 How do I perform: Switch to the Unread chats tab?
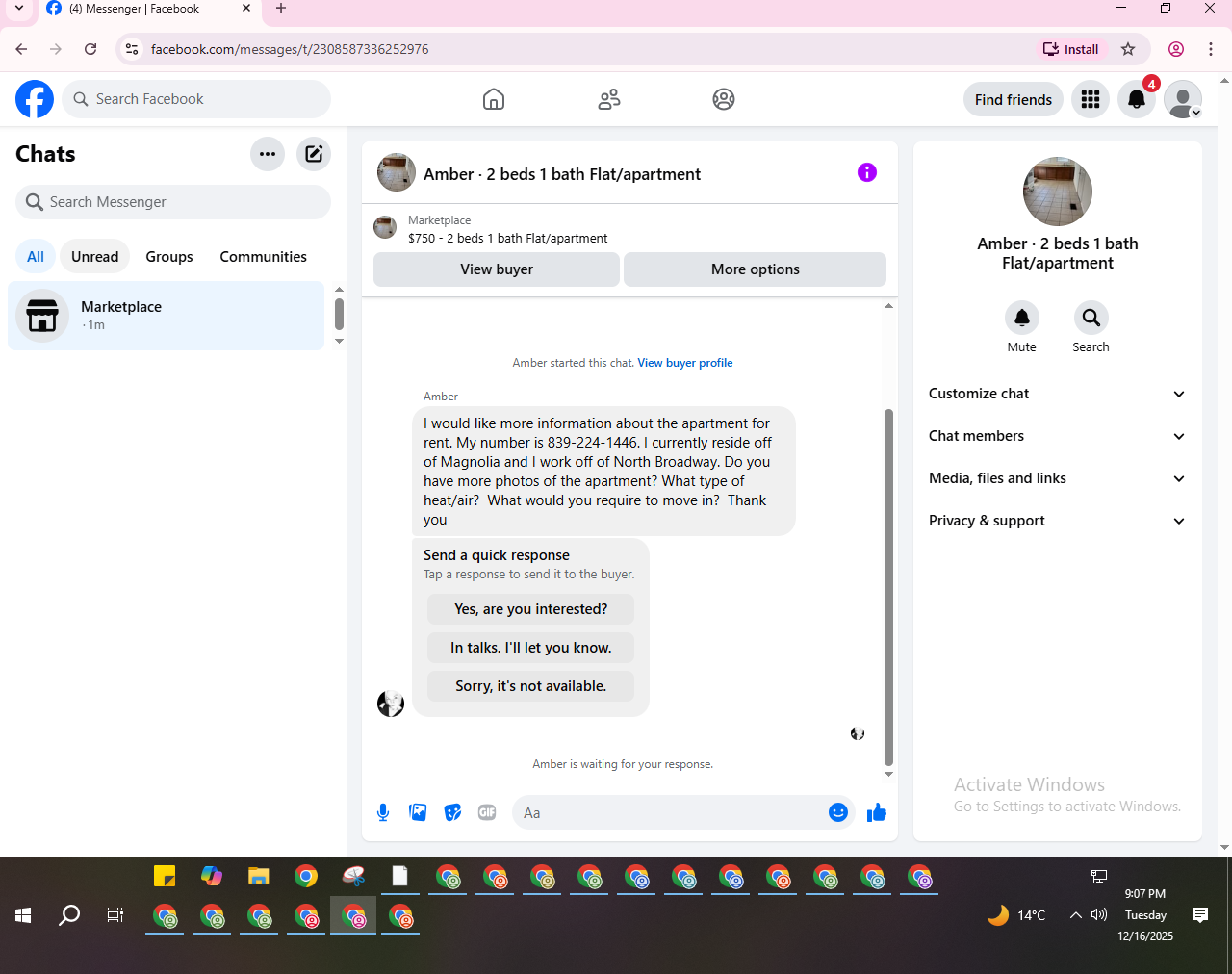tap(95, 257)
